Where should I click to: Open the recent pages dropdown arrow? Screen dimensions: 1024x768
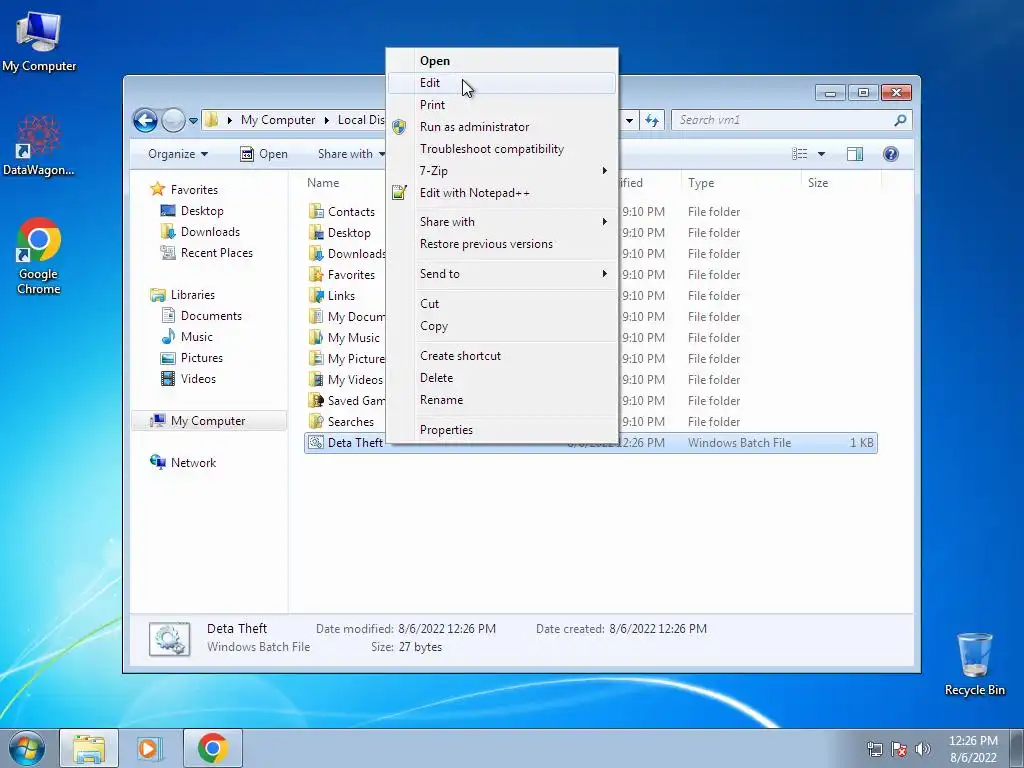(193, 121)
